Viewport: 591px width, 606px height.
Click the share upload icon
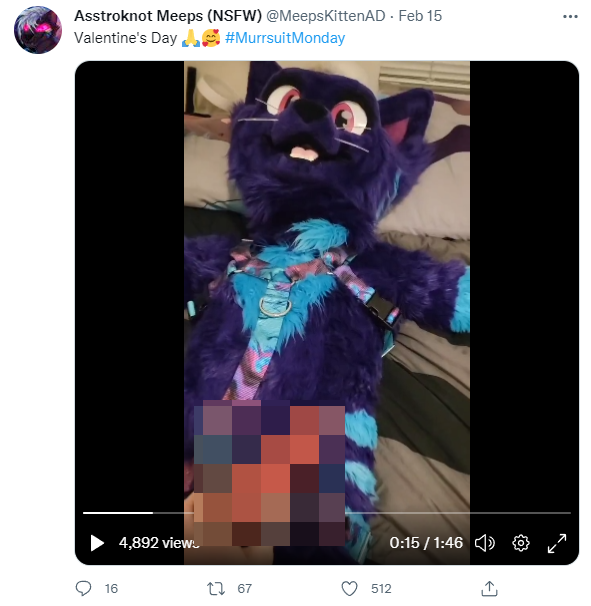point(489,588)
